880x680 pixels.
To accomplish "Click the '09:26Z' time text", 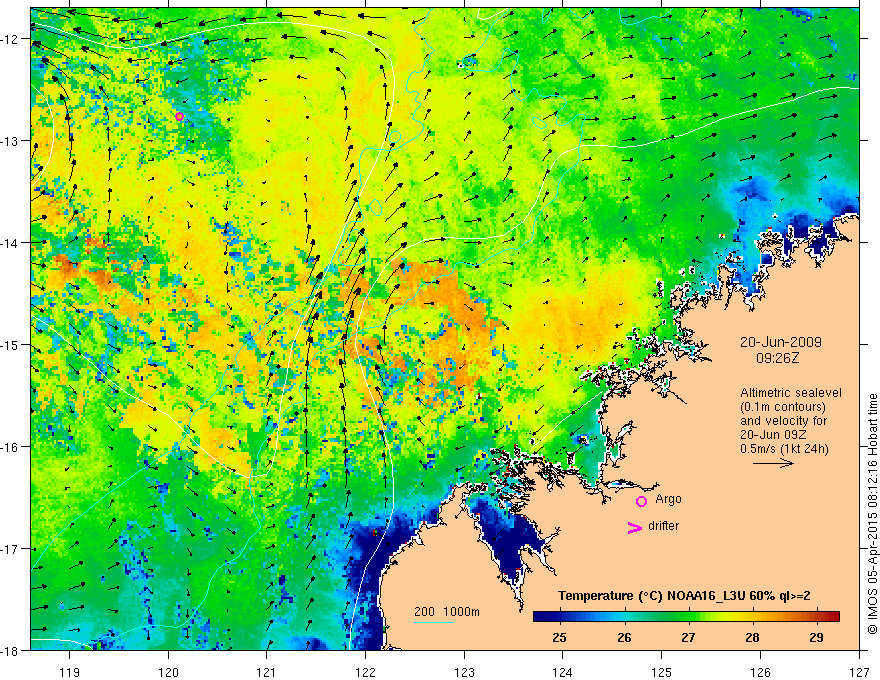I will coord(777,358).
